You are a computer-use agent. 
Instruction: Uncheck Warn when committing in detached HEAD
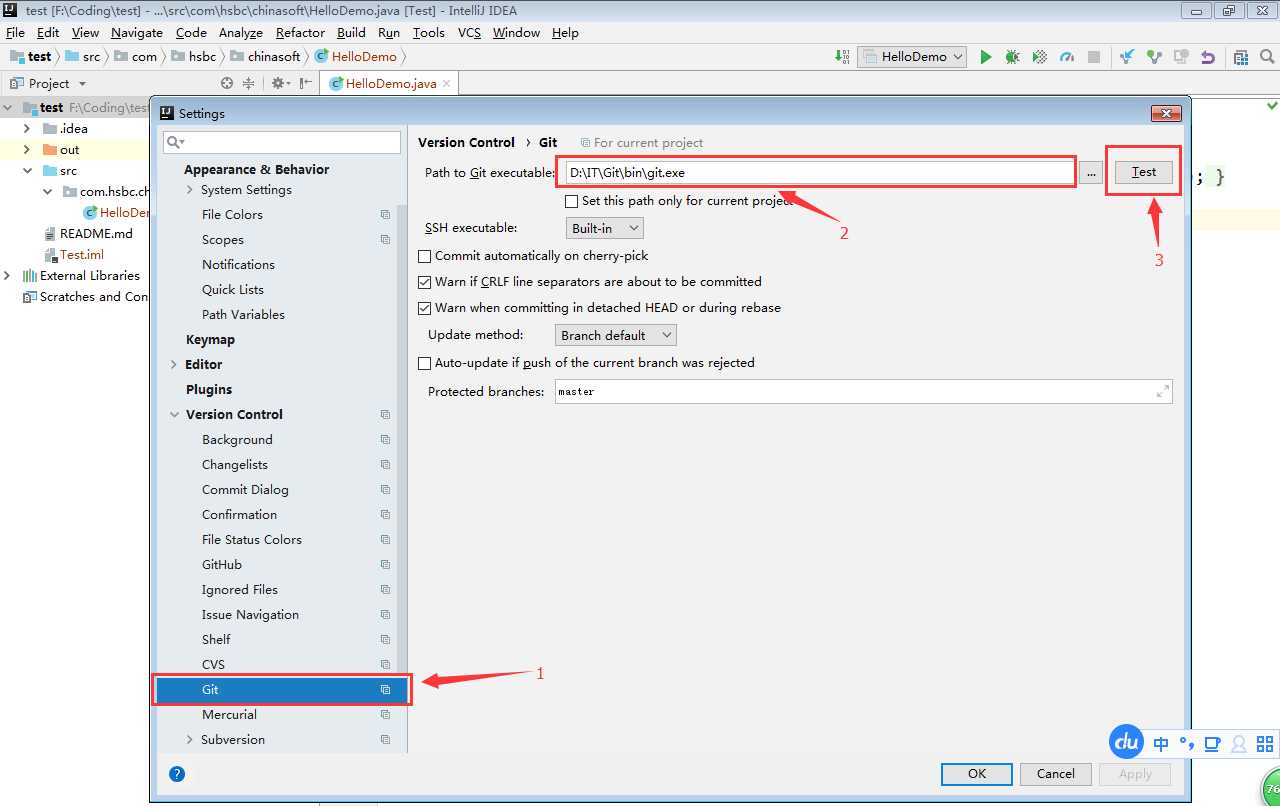(x=425, y=308)
